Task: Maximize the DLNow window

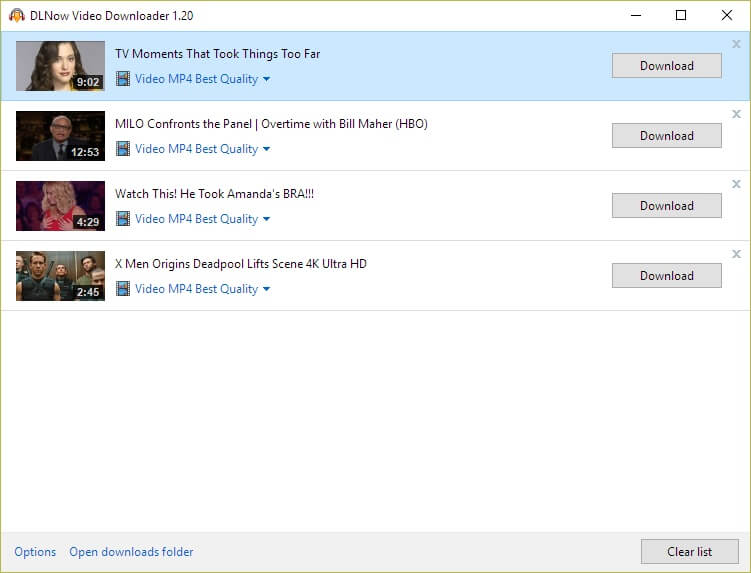Action: pyautogui.click(x=681, y=15)
